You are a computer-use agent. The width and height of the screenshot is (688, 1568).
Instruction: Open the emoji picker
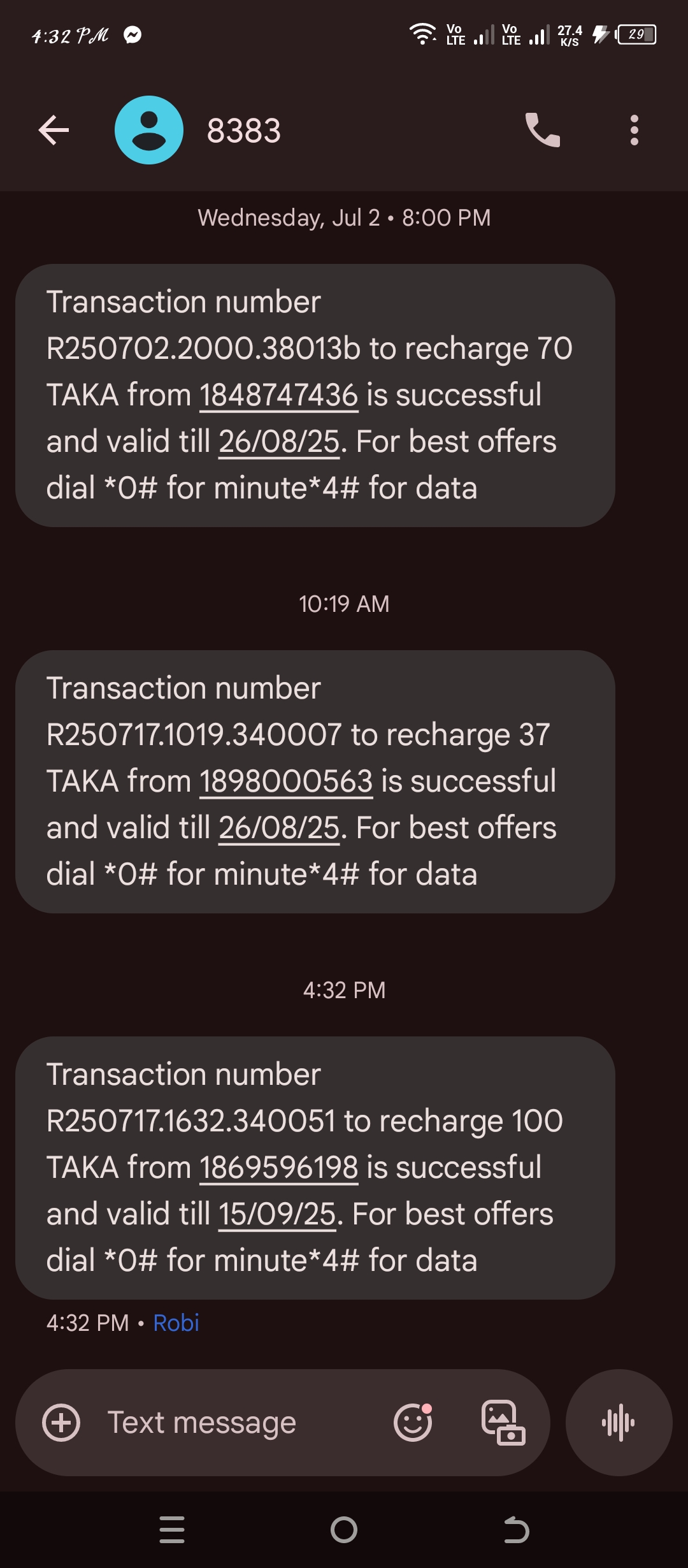(x=413, y=1423)
